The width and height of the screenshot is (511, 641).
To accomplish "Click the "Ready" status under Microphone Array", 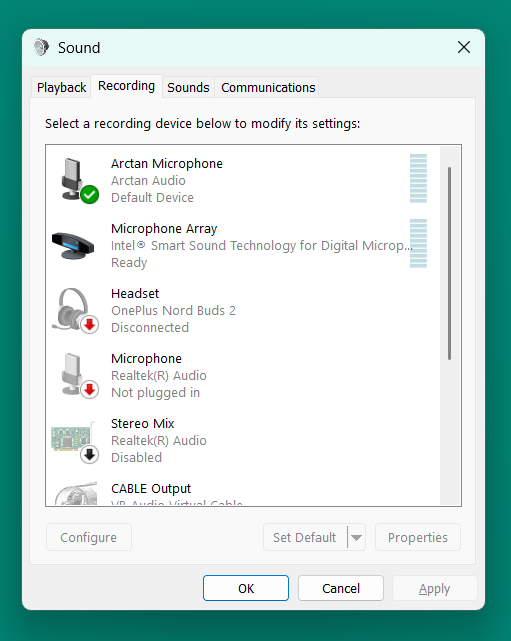I will click(129, 262).
